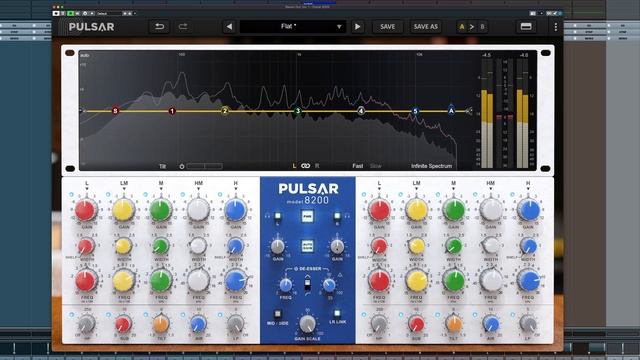Toggle the MID / SIDE button
The image size is (640, 360).
tap(278, 313)
